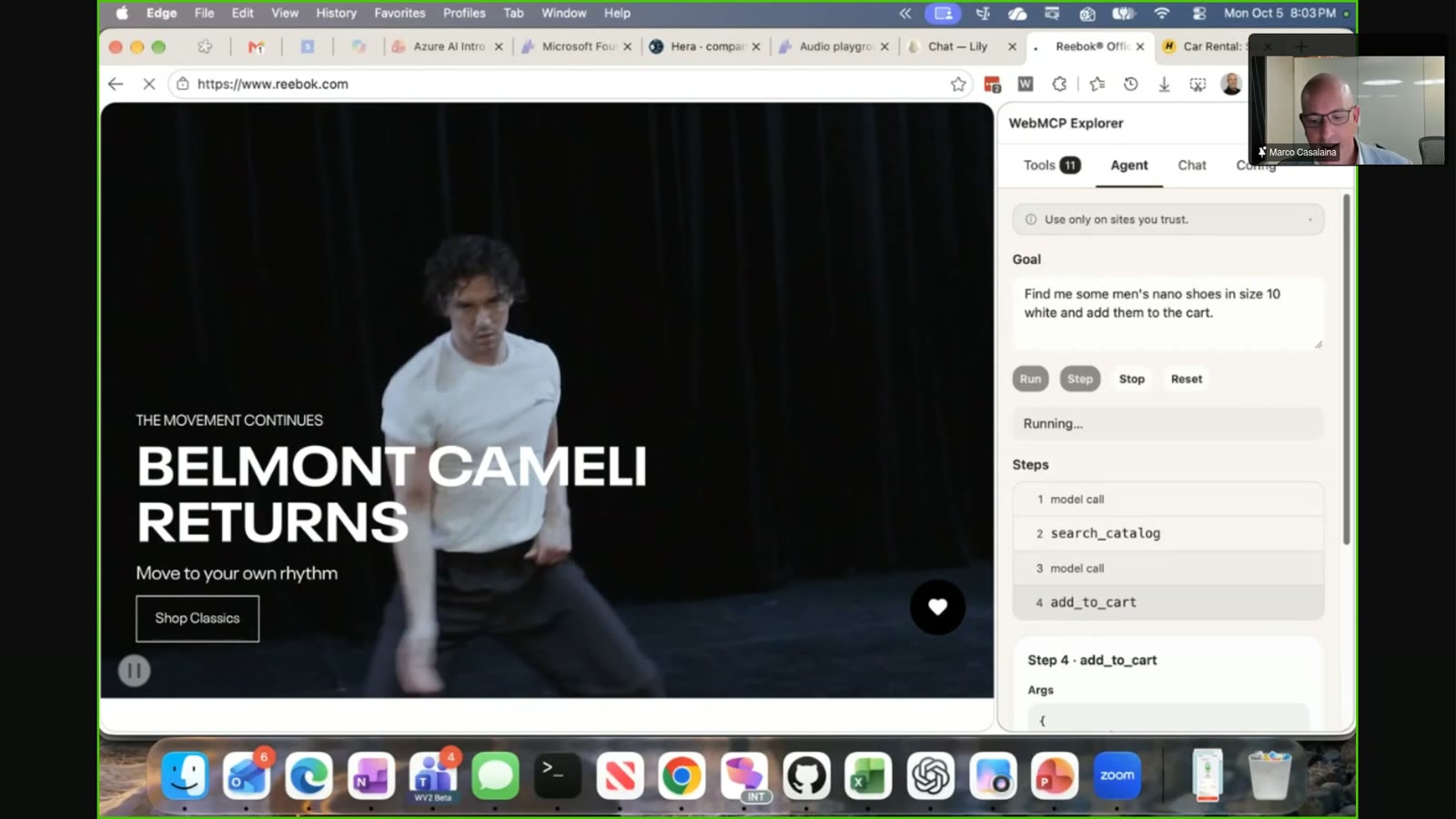Click the W extension icon in toolbar
The image size is (1456, 819).
[x=1026, y=84]
